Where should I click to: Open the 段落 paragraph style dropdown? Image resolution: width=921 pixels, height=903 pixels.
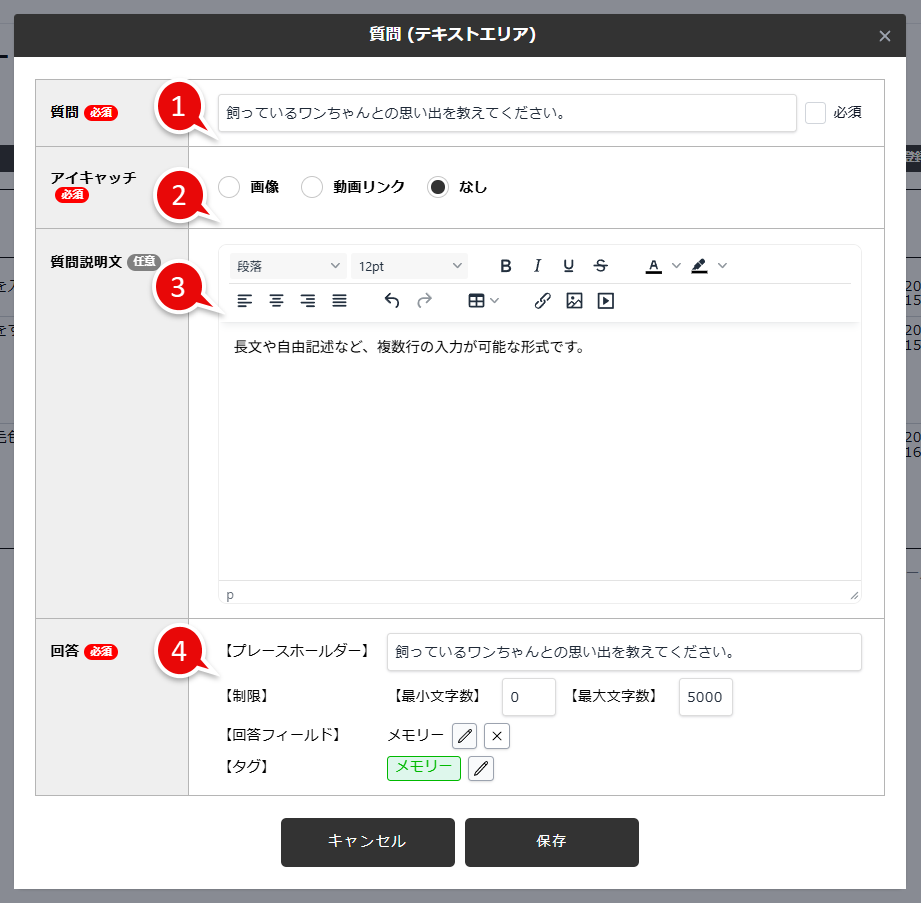click(288, 265)
